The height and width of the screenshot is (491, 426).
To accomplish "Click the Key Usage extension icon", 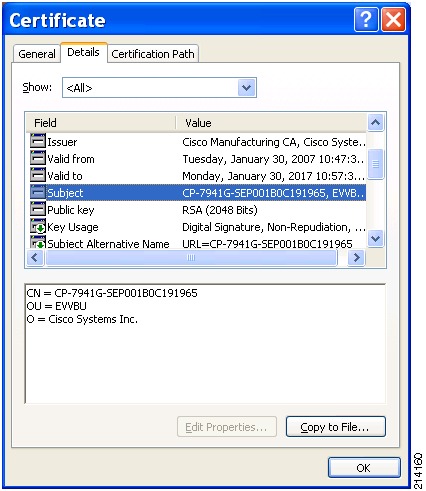I will click(x=38, y=226).
